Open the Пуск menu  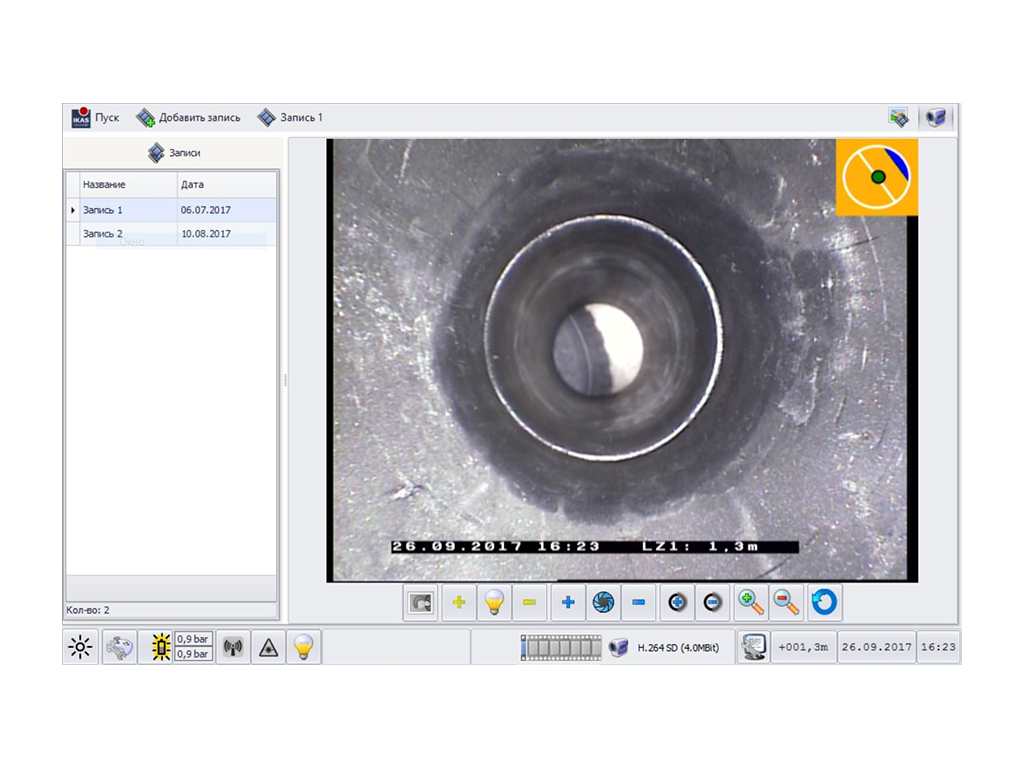[x=96, y=118]
